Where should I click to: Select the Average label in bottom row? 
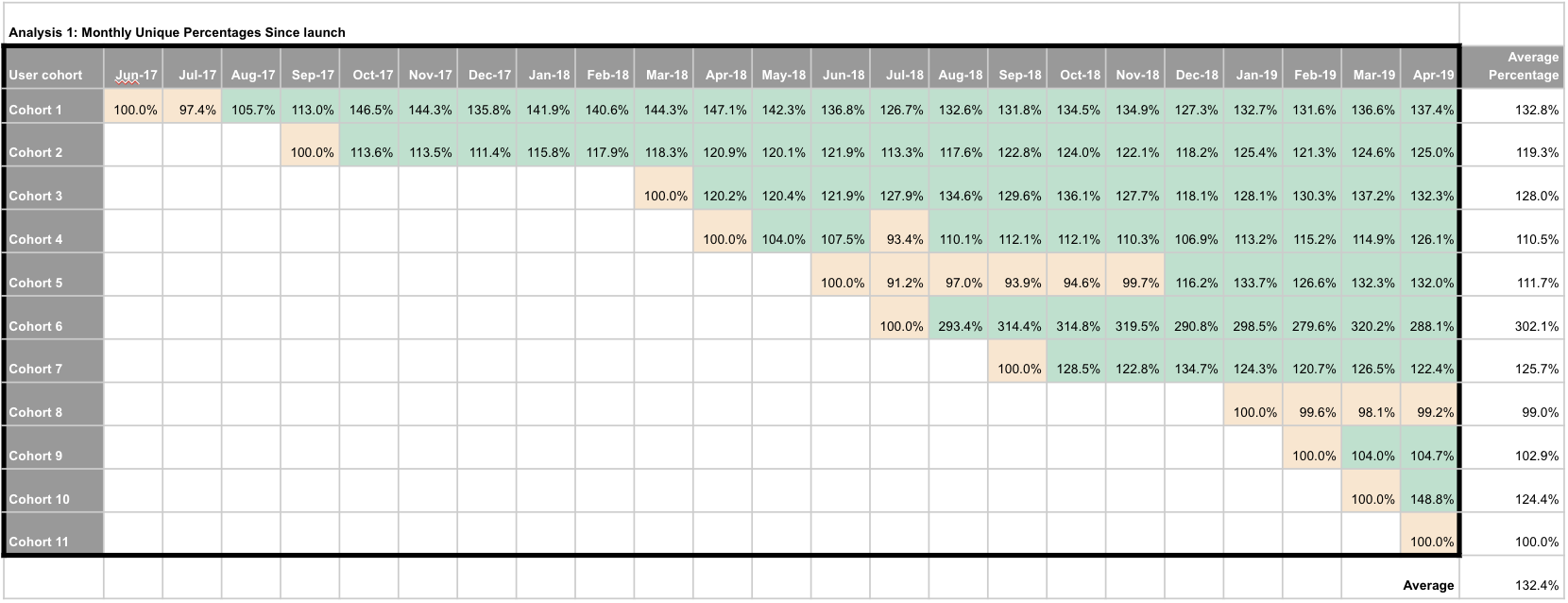click(1427, 585)
